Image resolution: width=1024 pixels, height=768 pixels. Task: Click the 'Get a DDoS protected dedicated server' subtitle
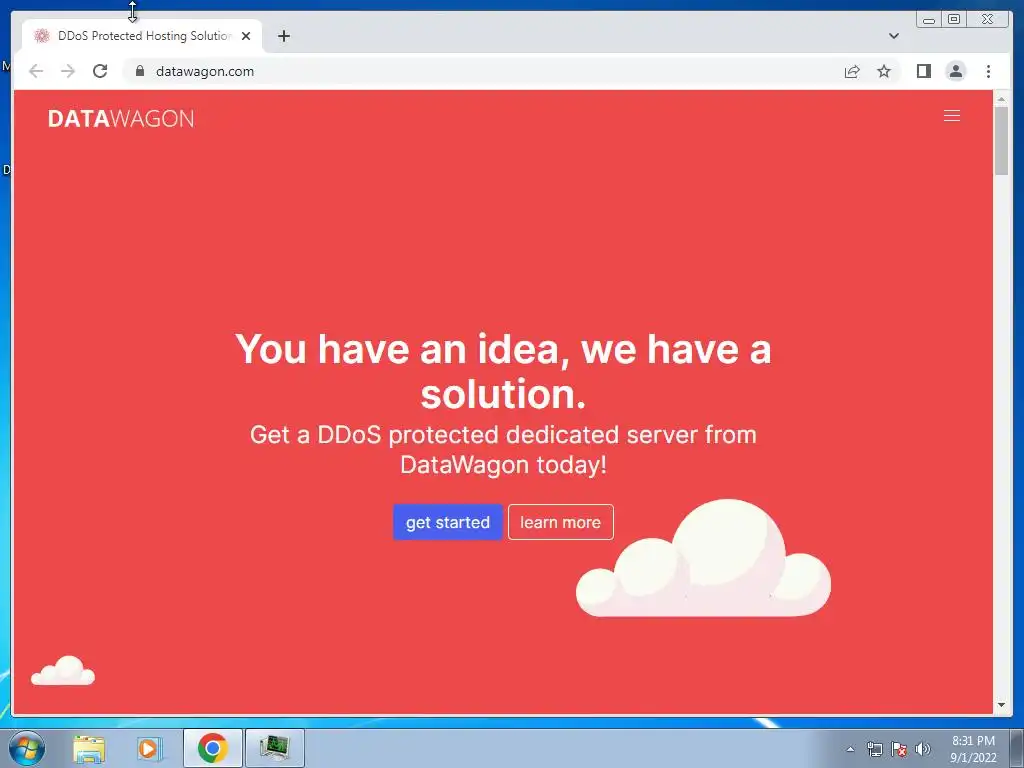pyautogui.click(x=503, y=450)
